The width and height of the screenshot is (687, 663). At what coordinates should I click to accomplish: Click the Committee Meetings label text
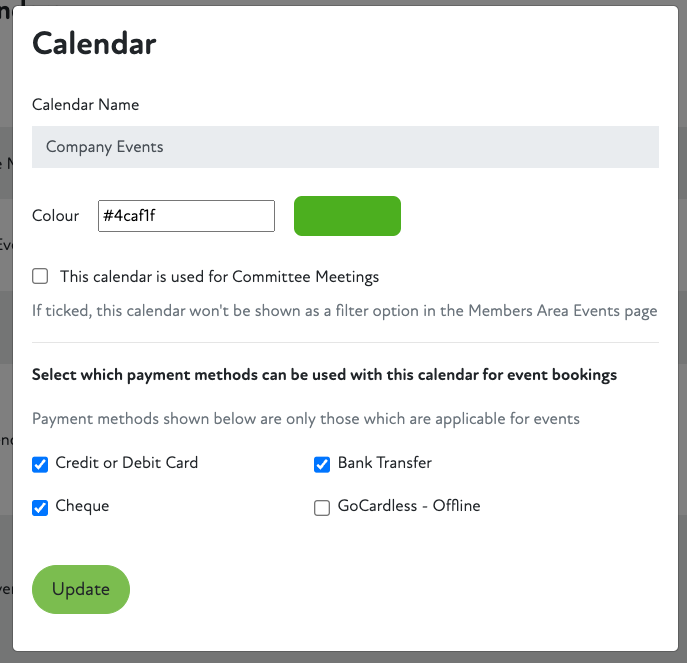(x=219, y=276)
